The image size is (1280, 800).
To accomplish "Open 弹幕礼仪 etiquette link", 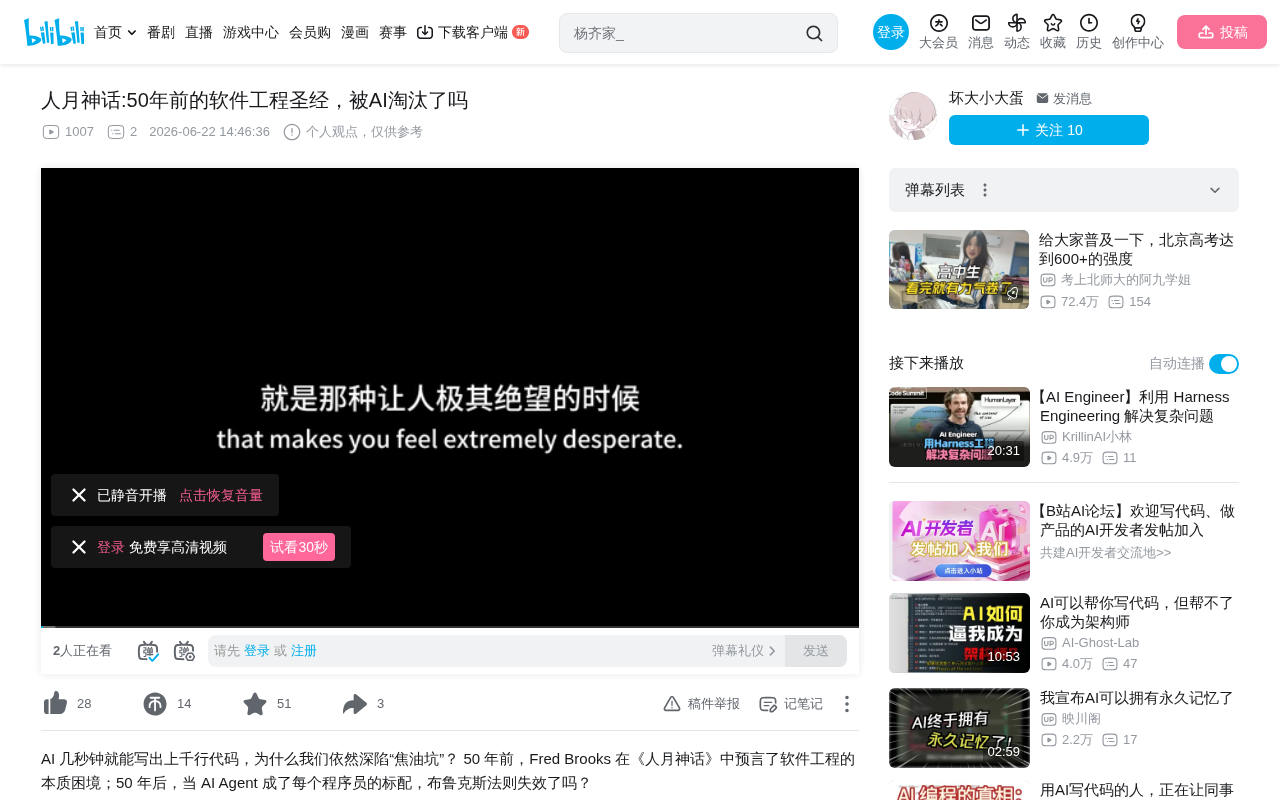I will pyautogui.click(x=744, y=651).
